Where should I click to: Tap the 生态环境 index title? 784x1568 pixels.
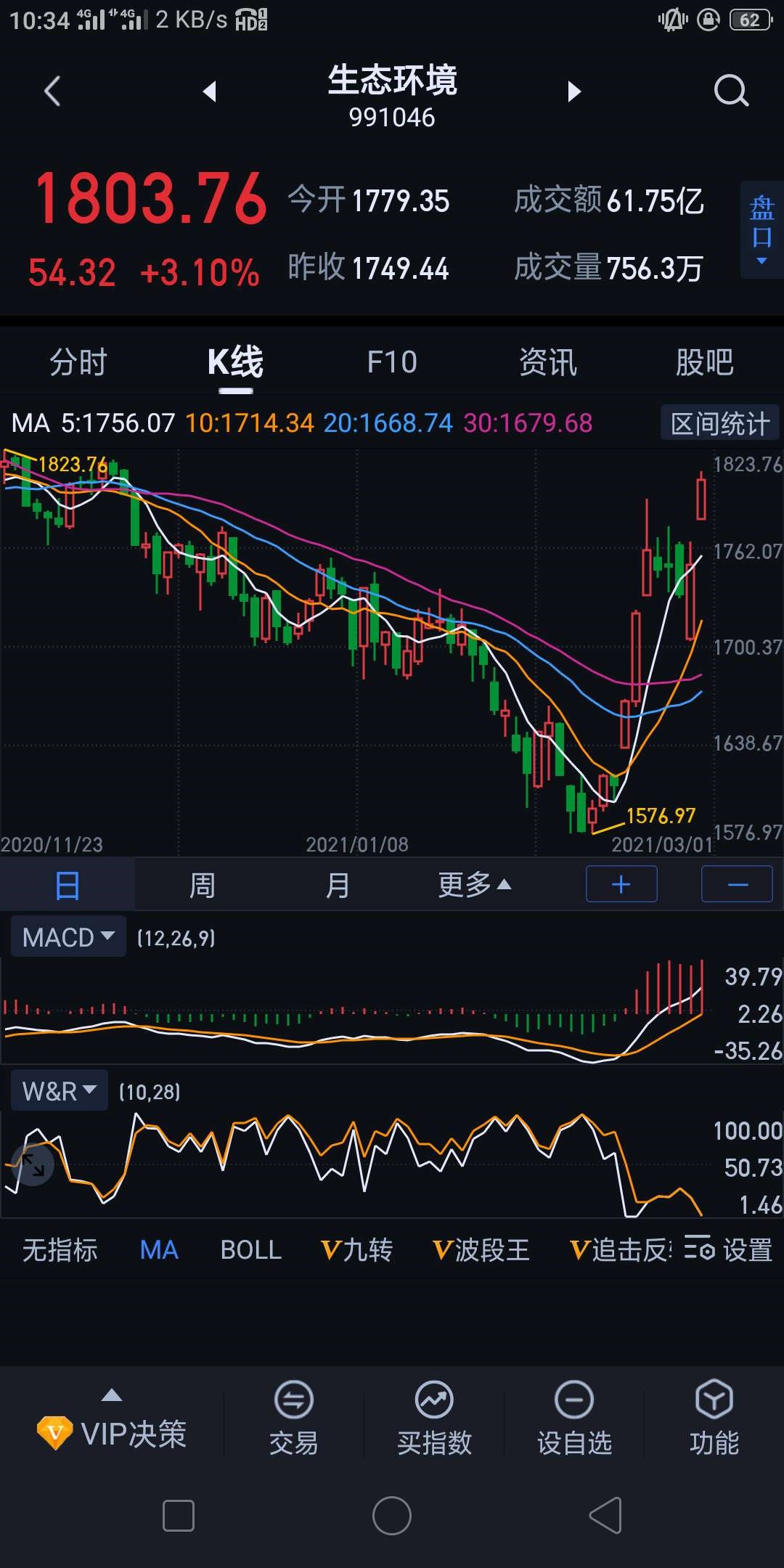[392, 80]
